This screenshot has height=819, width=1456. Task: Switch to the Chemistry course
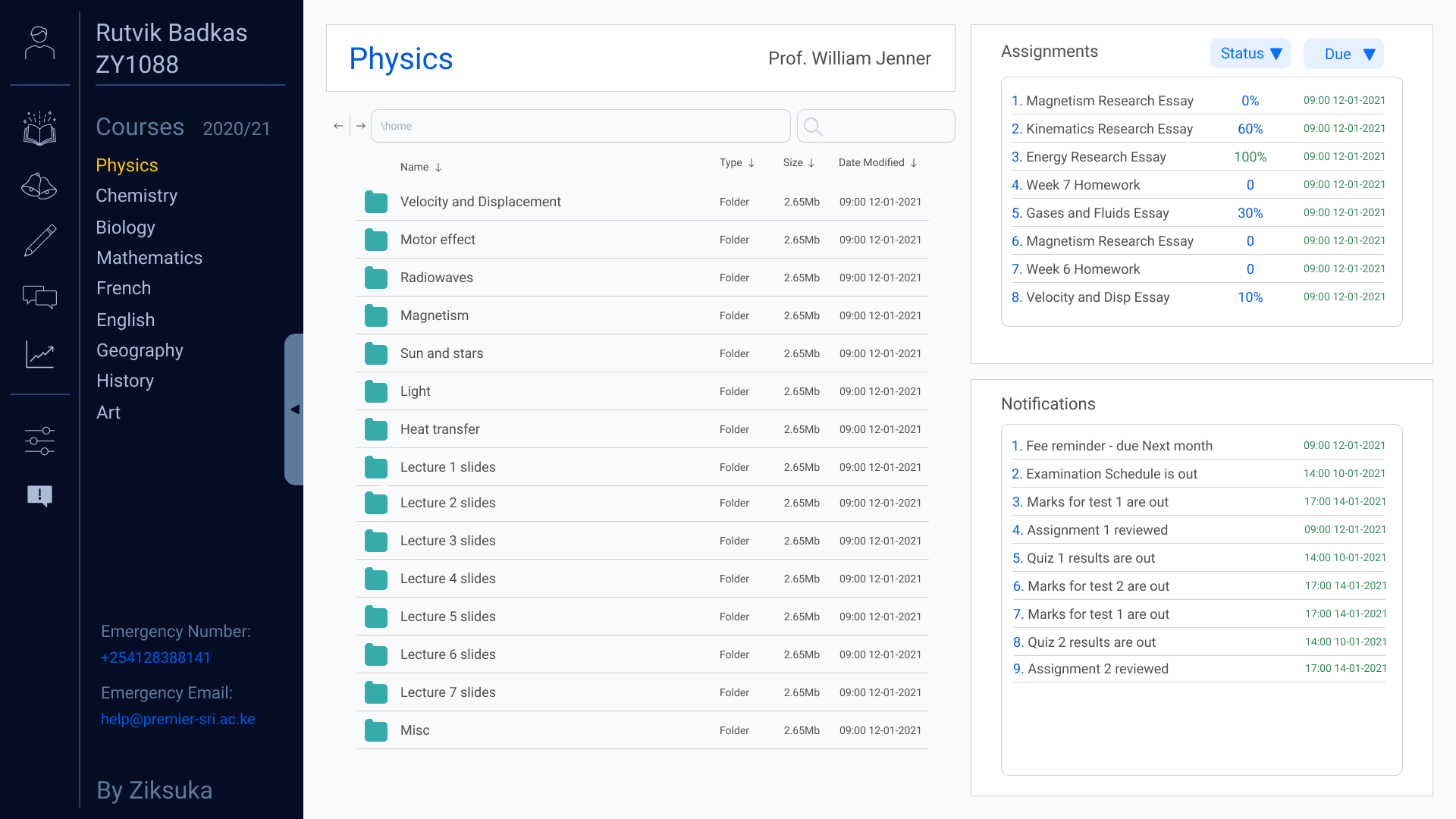(136, 196)
